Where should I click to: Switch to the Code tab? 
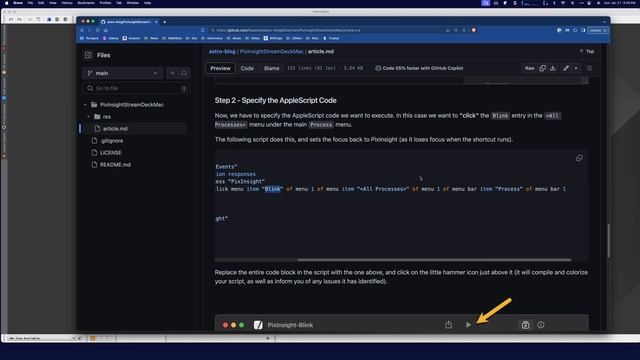tap(247, 68)
